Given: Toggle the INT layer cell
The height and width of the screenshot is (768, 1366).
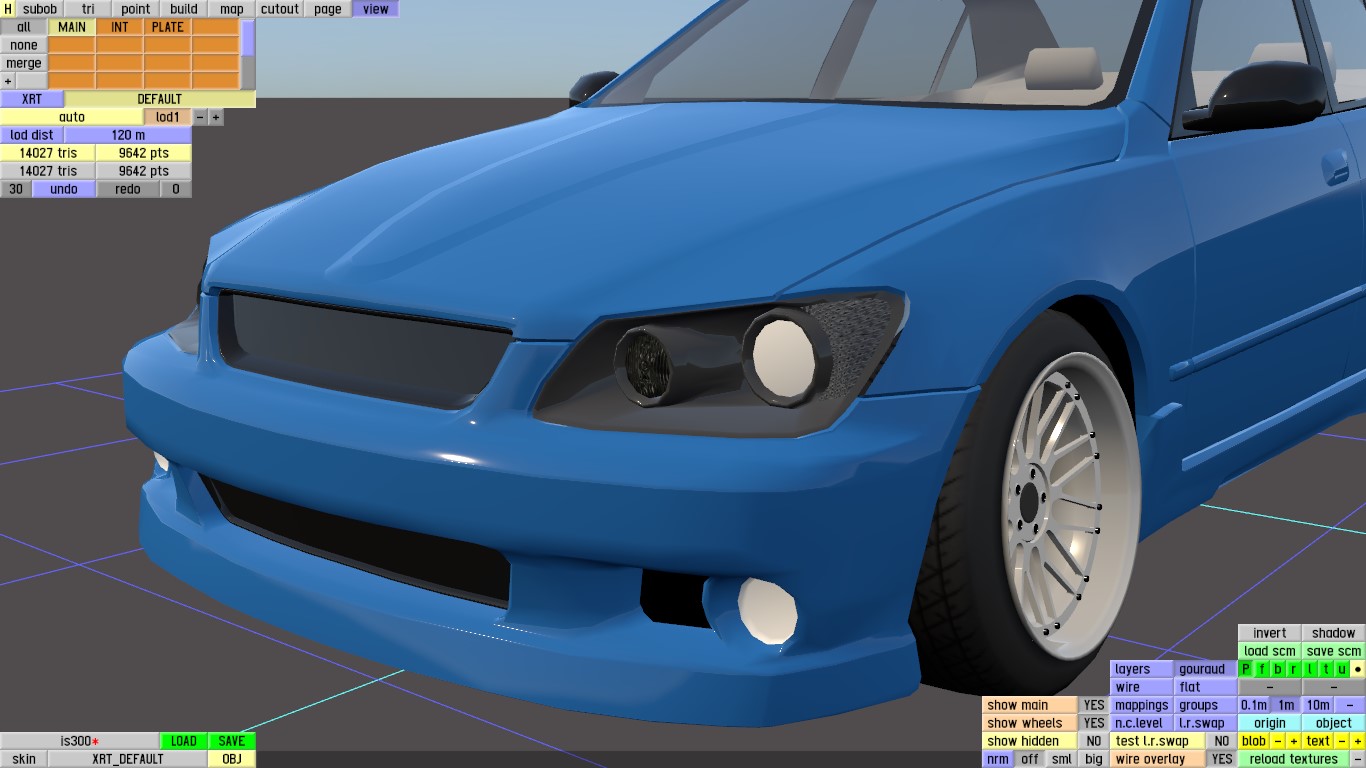Looking at the screenshot, I should (x=120, y=27).
